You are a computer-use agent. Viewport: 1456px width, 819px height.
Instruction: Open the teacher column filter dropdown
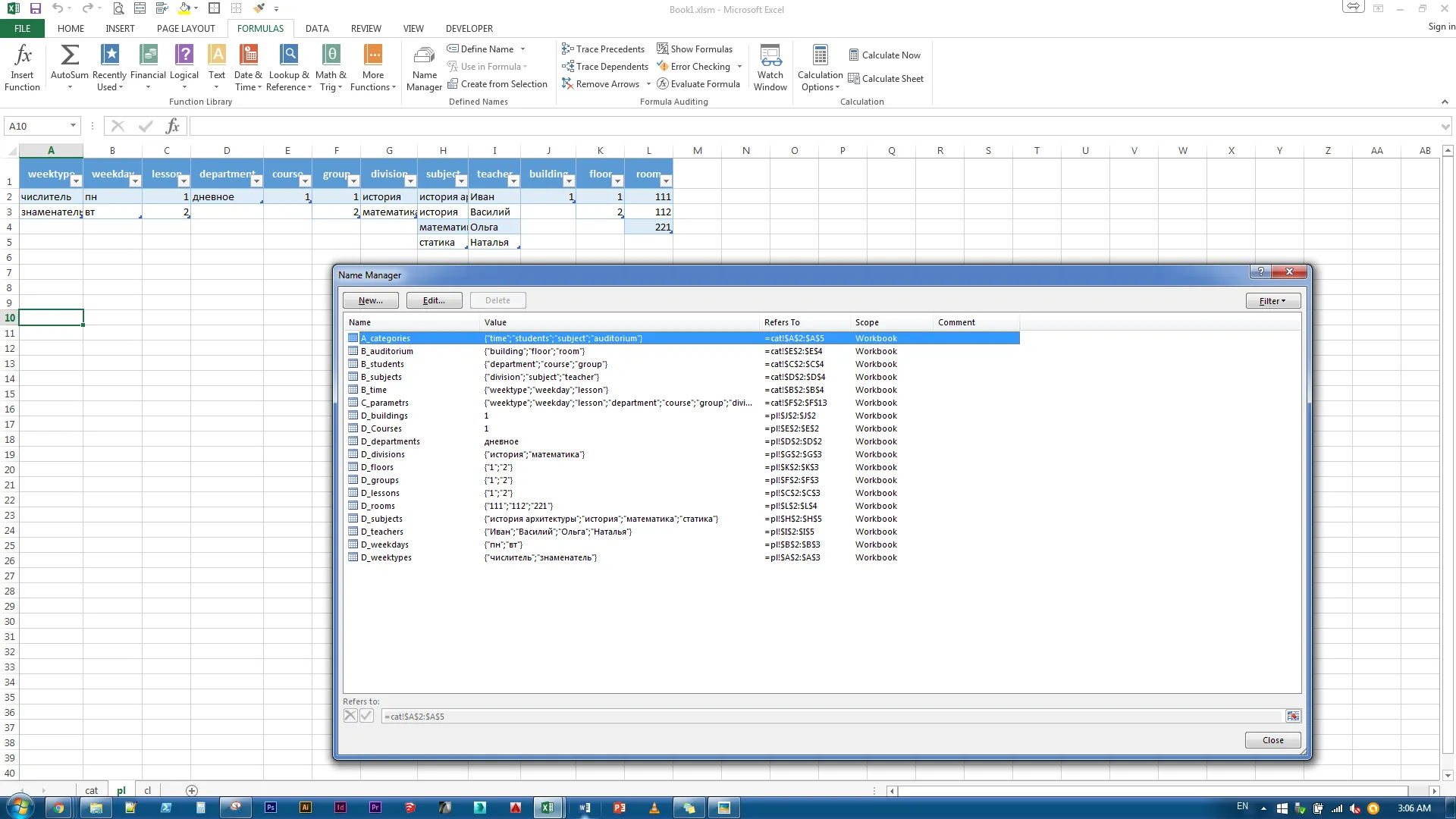click(x=513, y=181)
